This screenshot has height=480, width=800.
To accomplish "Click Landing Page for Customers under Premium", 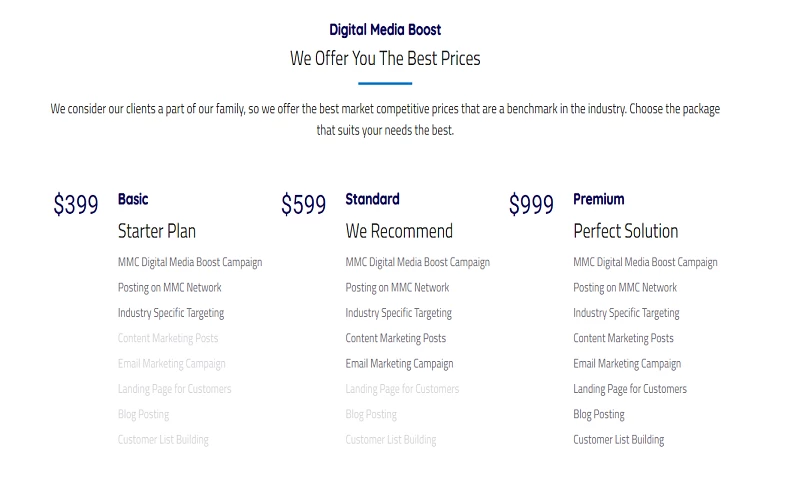I will click(630, 389).
